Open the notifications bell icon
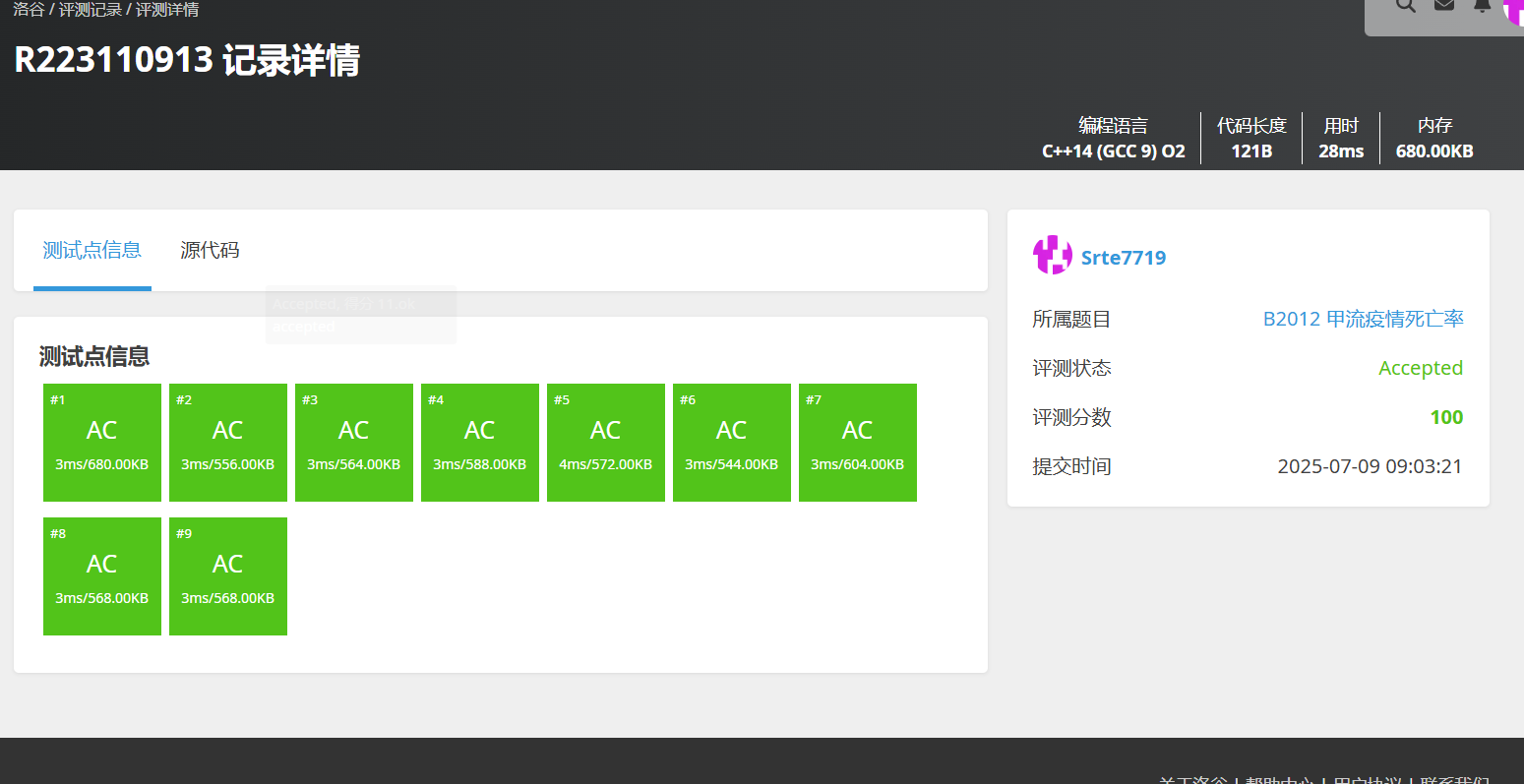This screenshot has width=1524, height=784. 1482,5
